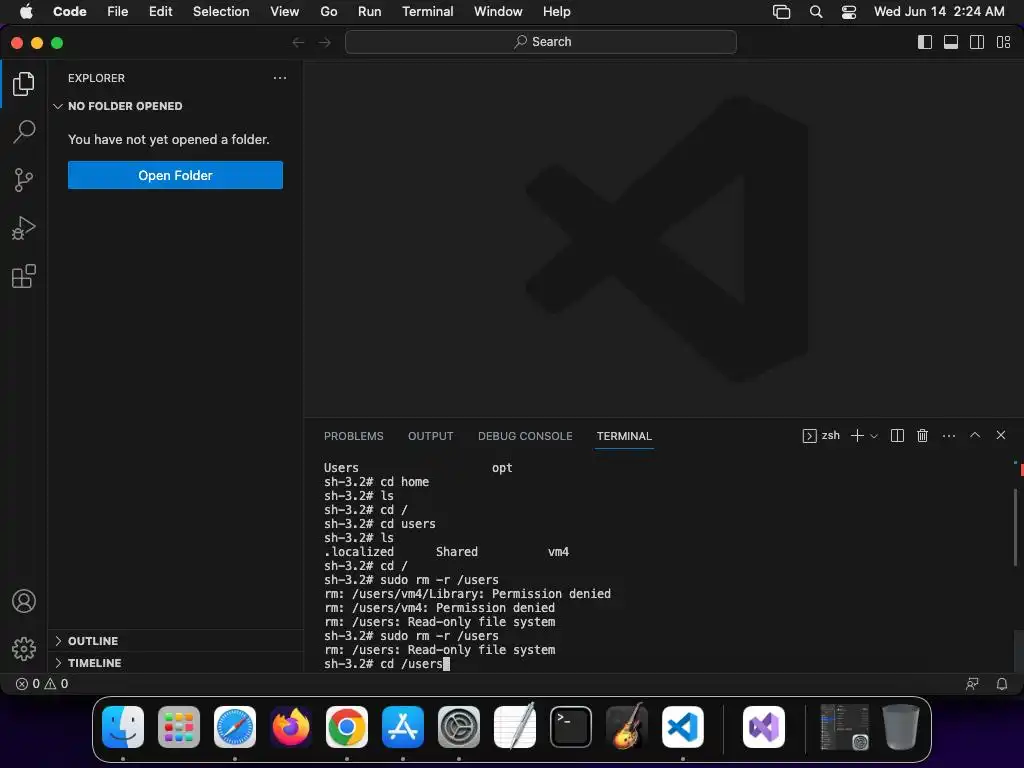Viewport: 1024px width, 768px height.
Task: Toggle the secondary side bar layout icon
Action: pos(977,42)
